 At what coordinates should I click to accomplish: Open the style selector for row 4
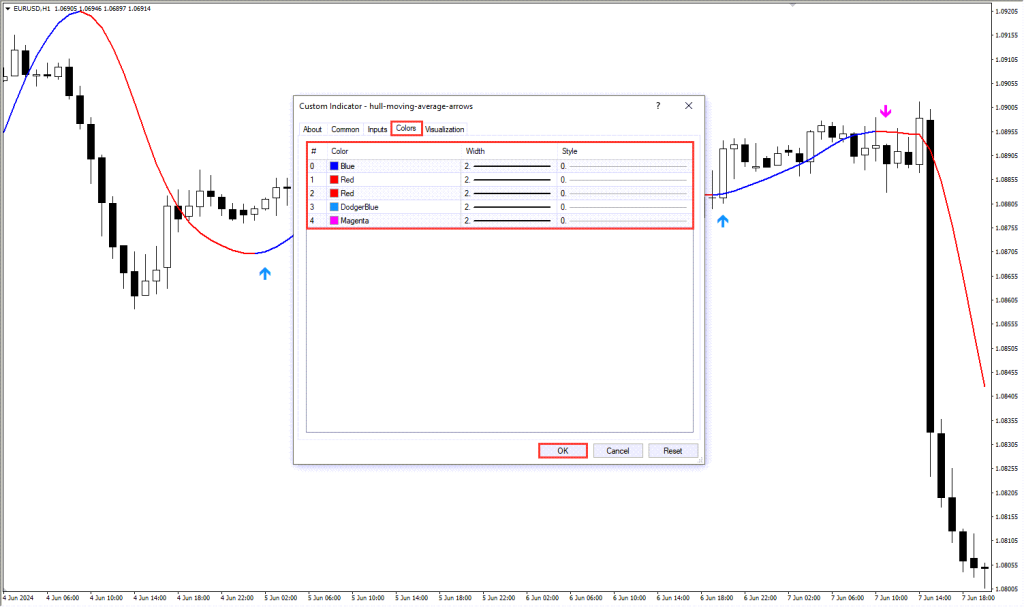(x=624, y=221)
